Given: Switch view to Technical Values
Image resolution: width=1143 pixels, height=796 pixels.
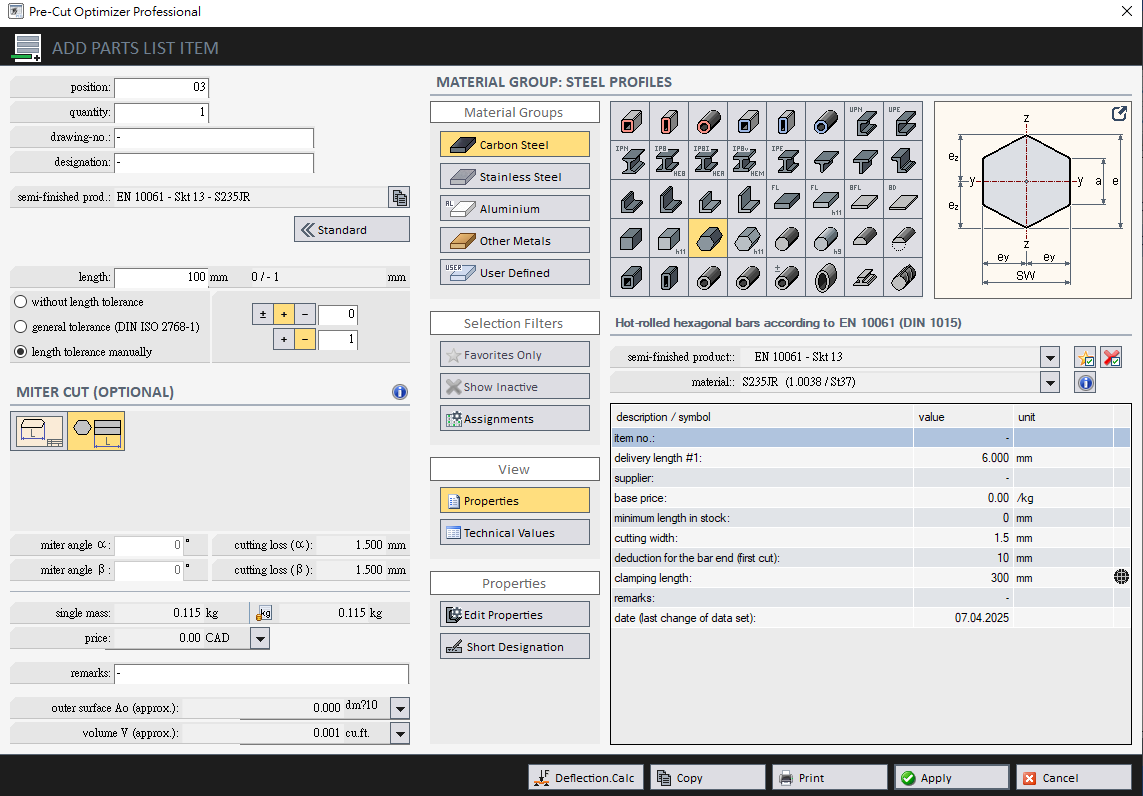Looking at the screenshot, I should point(514,533).
